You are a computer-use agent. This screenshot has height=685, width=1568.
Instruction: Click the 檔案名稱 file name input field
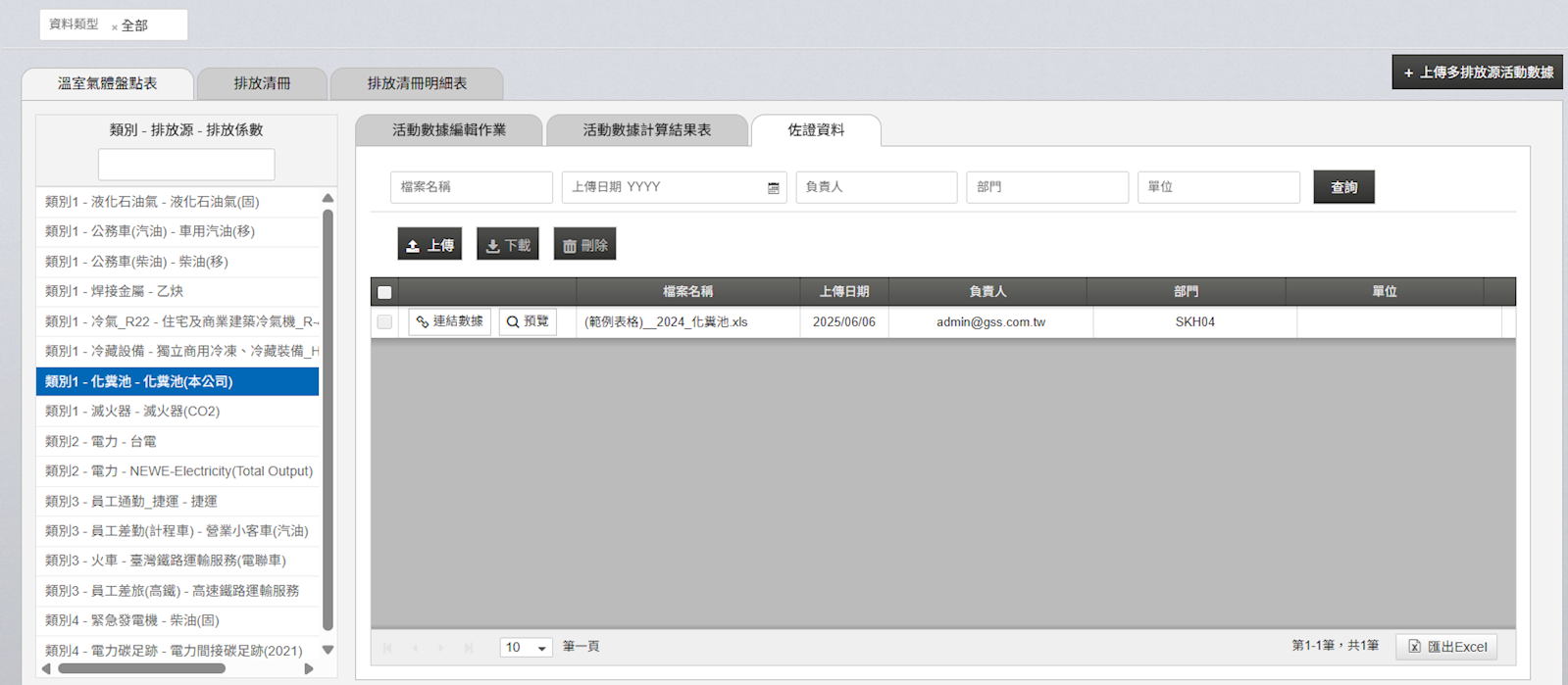471,187
